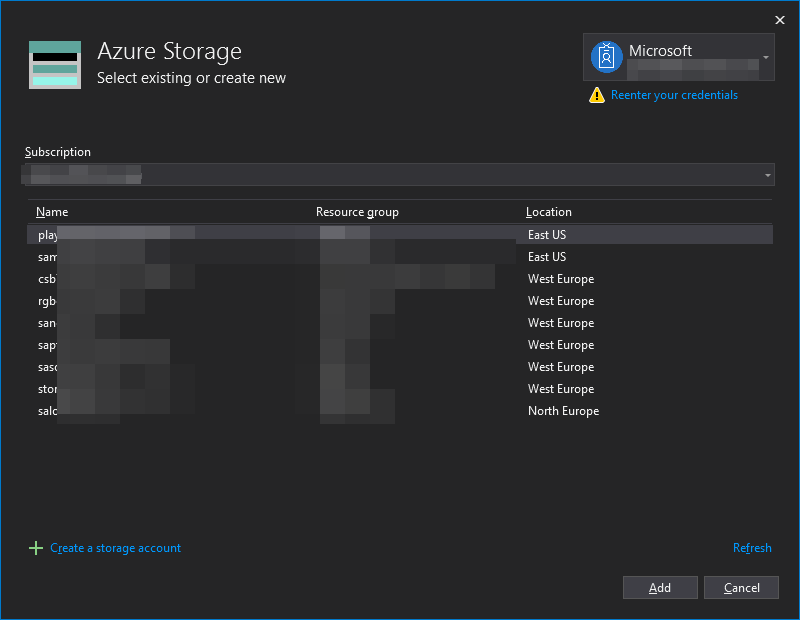Click the green plus create icon
Image resolution: width=800 pixels, height=620 pixels.
point(36,548)
